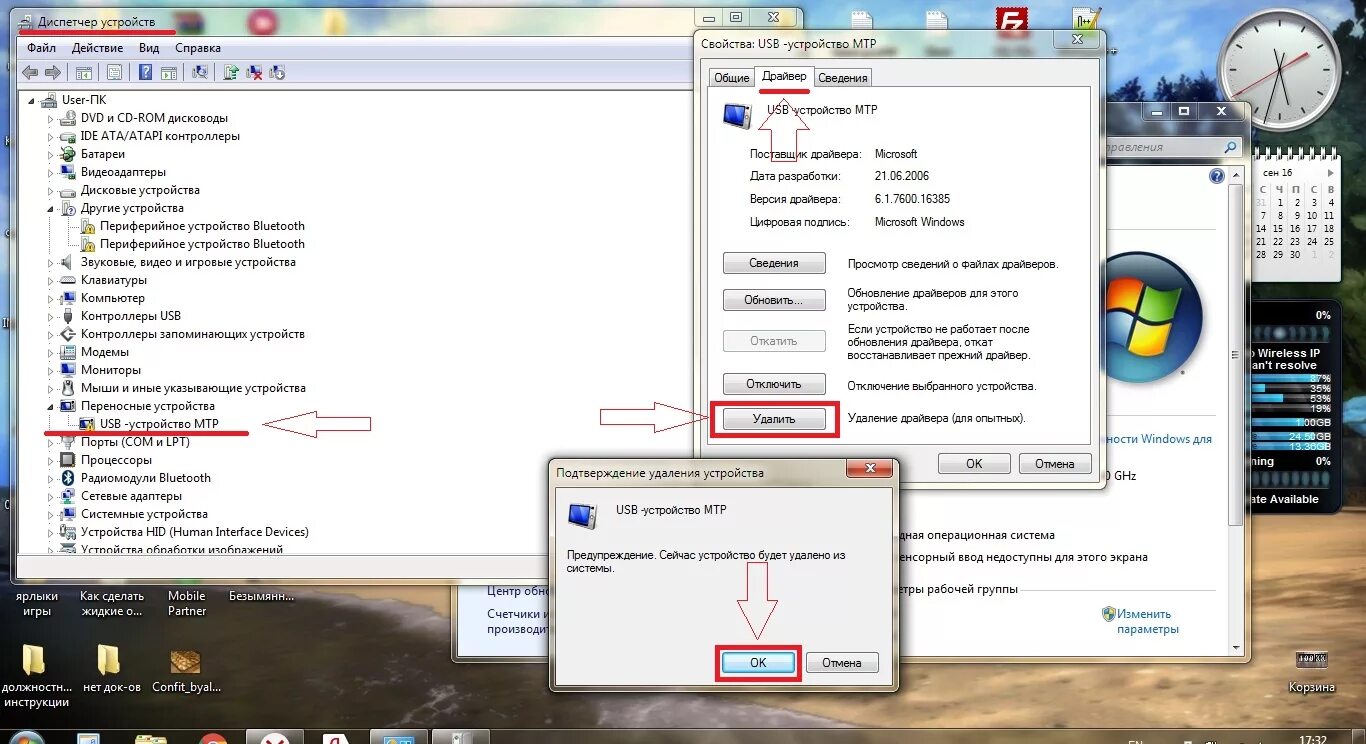Image resolution: width=1366 pixels, height=744 pixels.
Task: Select the Радиомодули Bluetooth tree item
Action: (x=145, y=478)
